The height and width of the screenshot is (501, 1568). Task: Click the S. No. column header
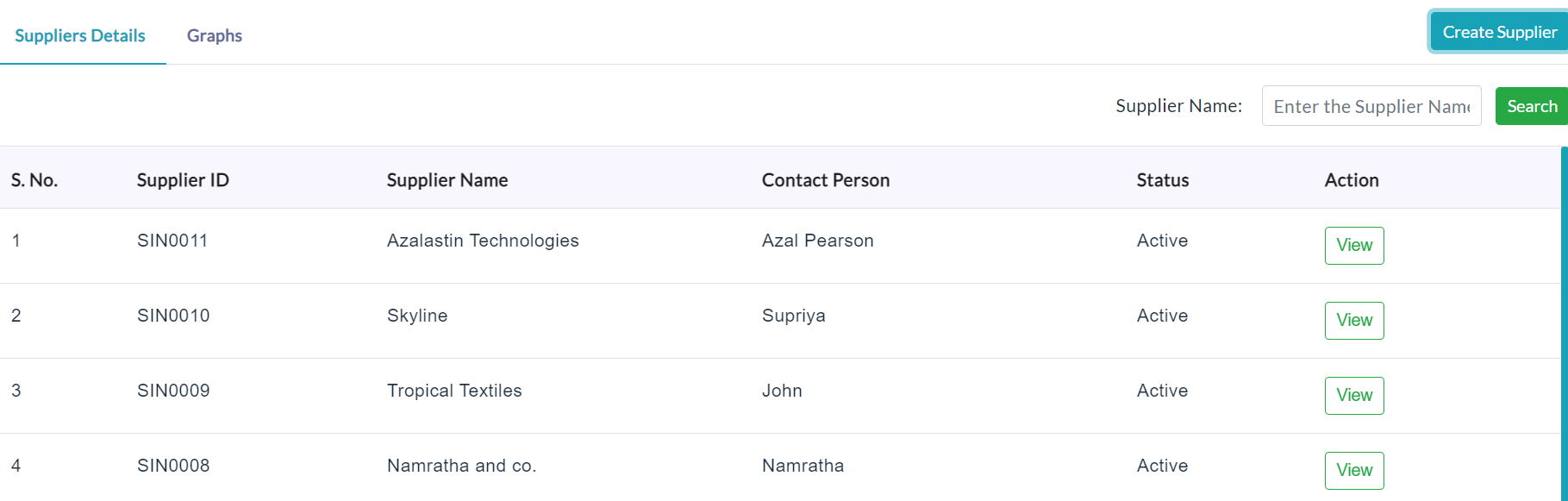click(34, 180)
